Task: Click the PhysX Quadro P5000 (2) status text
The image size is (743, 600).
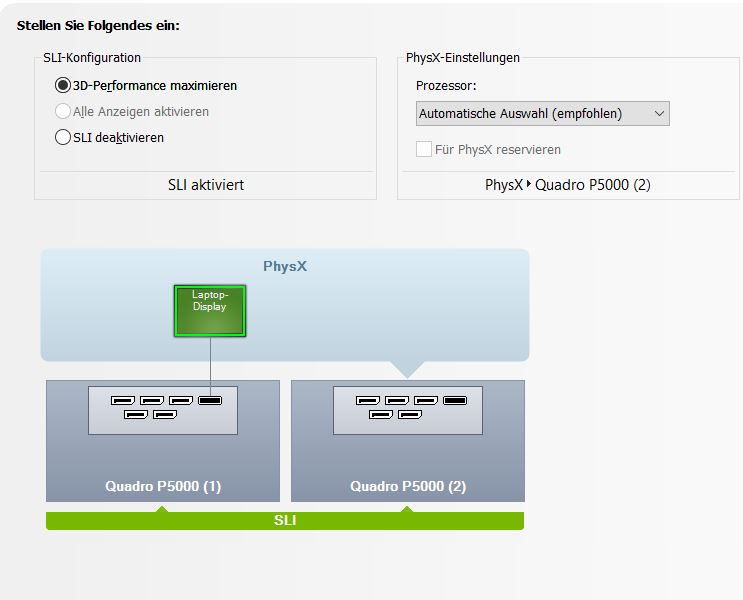Action: 568,185
